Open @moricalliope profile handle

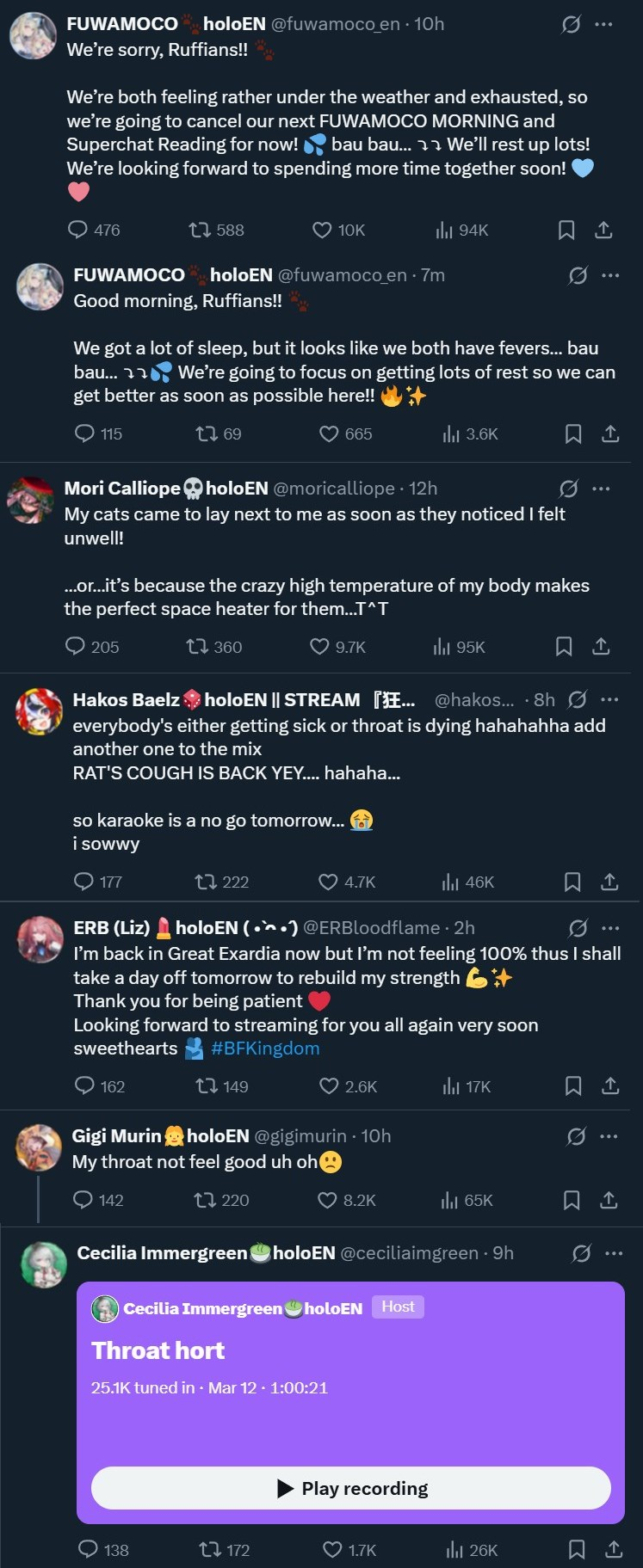(x=334, y=489)
